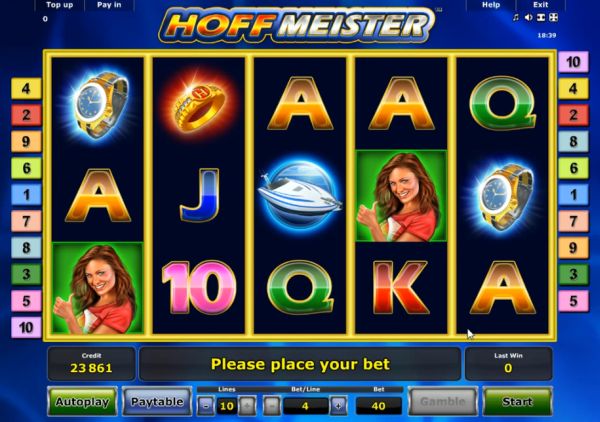Image resolution: width=600 pixels, height=422 pixels.
Task: Click the Exit menu item
Action: tap(540, 5)
